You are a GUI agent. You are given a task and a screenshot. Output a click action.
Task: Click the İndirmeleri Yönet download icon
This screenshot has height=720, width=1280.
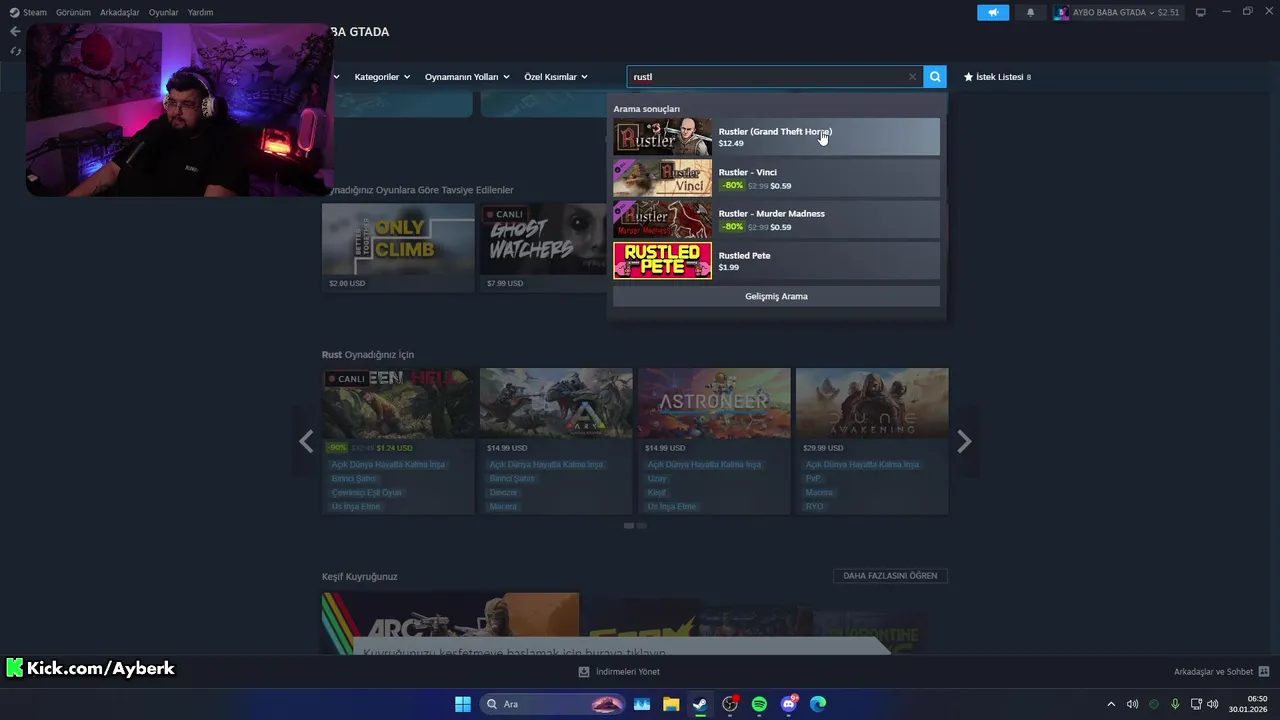point(584,672)
